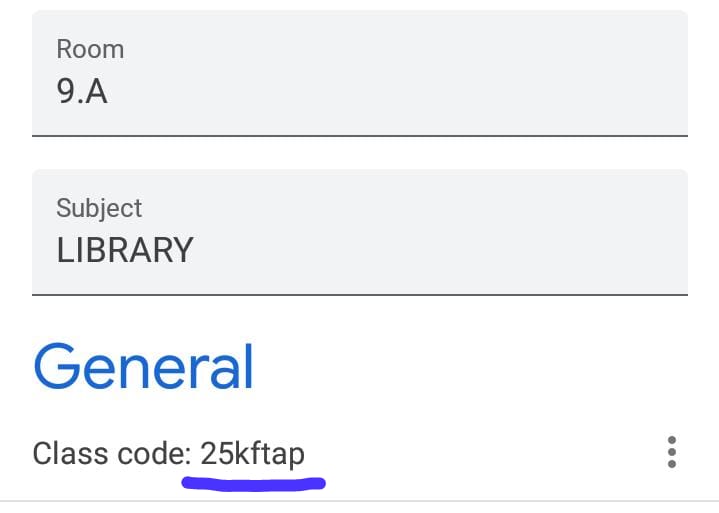Click the blue General heading

tap(144, 367)
